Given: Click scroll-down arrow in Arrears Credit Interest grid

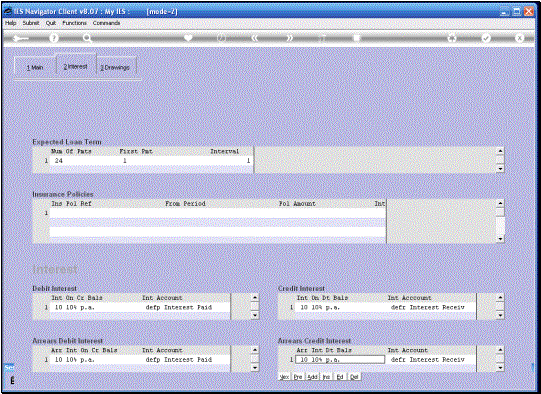Looking at the screenshot, I should click(500, 367).
